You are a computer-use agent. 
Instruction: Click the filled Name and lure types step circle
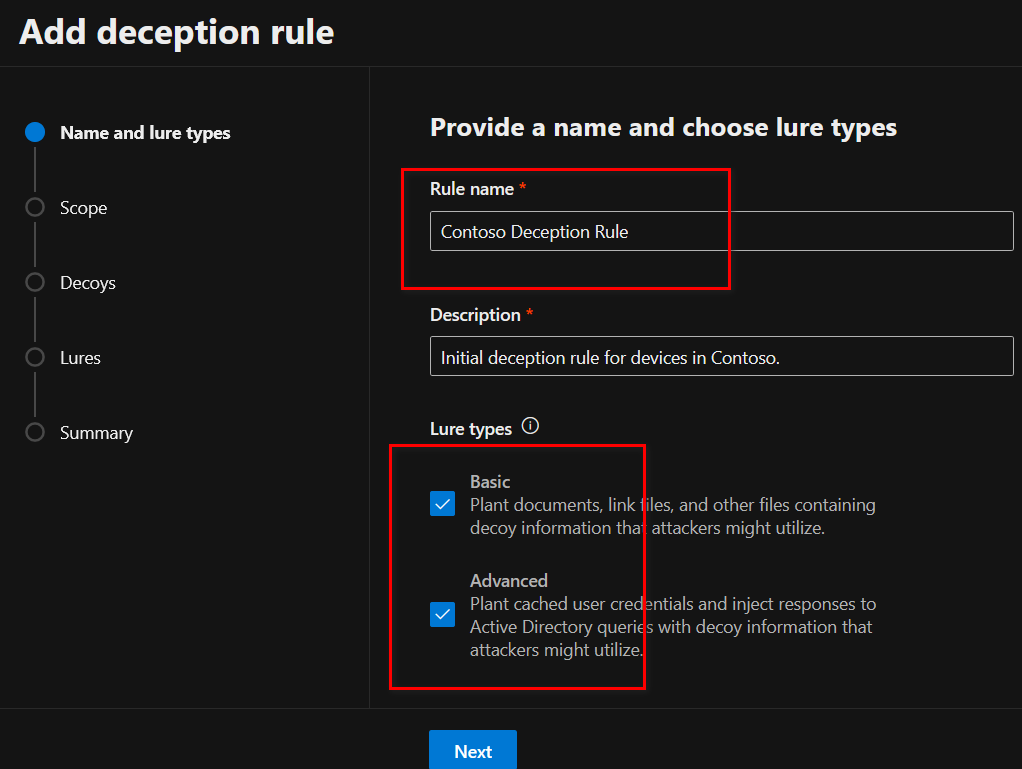[35, 133]
